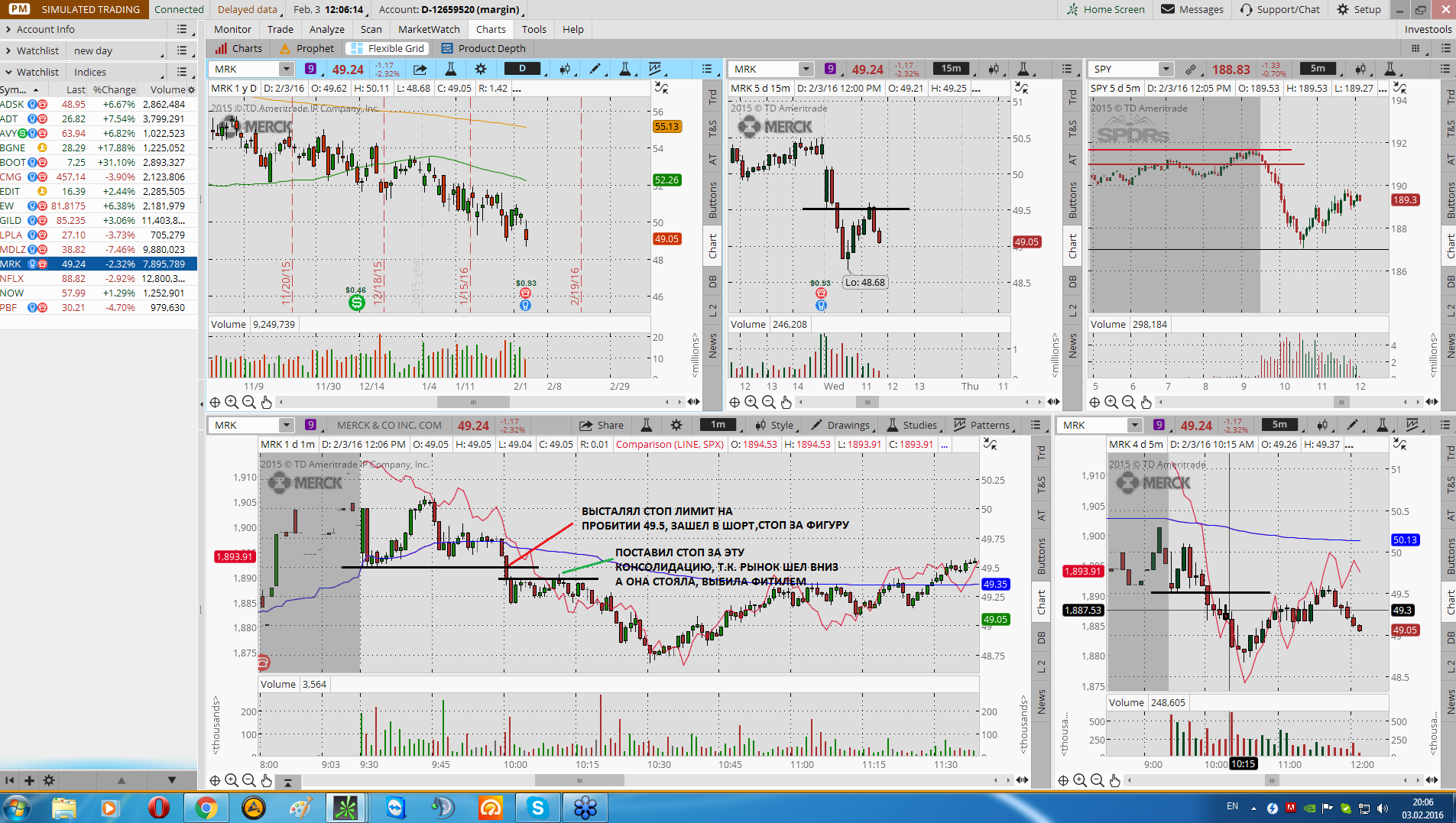This screenshot has height=823, width=1456.
Task: Click the crosshair pointer icon below SPY chart
Action: tap(1094, 402)
